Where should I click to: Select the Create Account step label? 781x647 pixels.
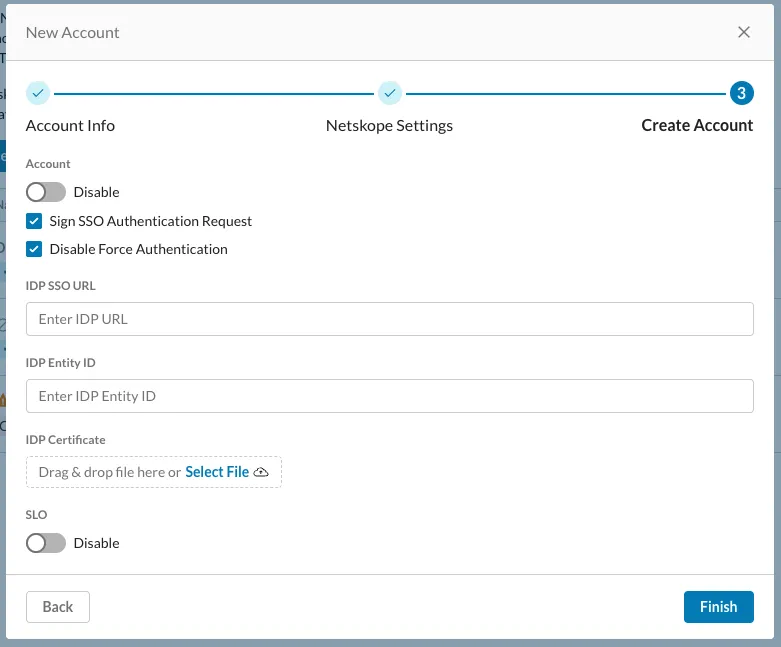(697, 126)
